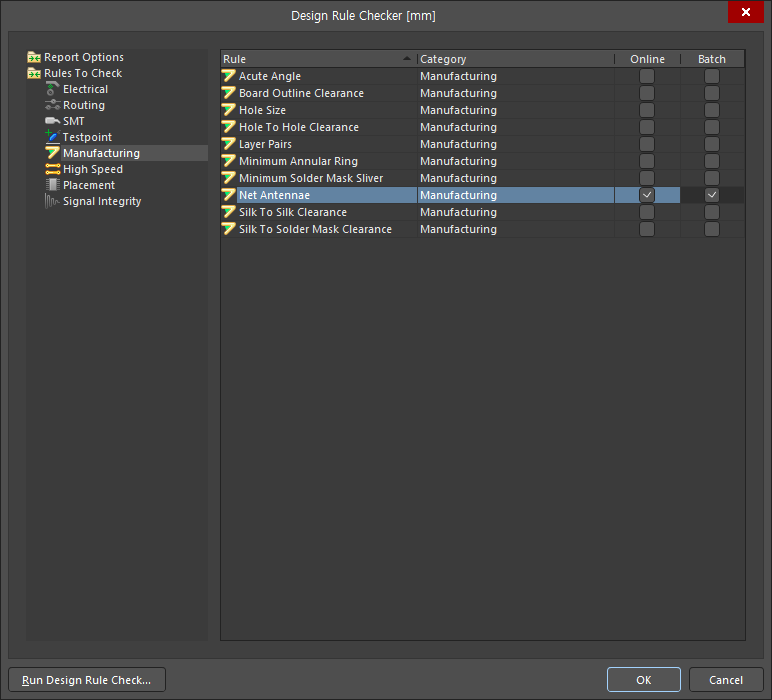Select the SMT rules category
This screenshot has width=772, height=700.
point(73,121)
